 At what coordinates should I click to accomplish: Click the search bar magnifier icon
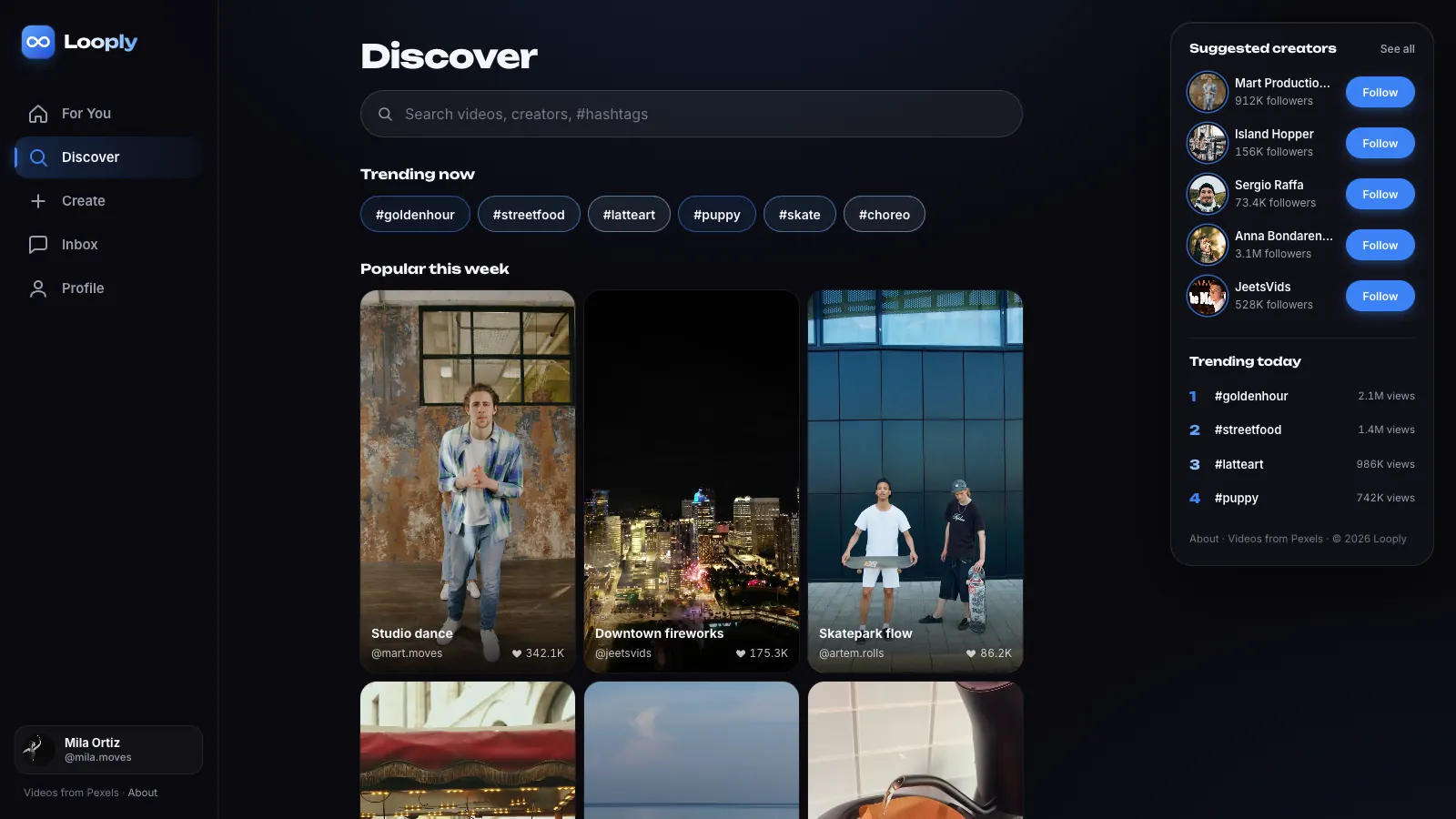385,114
